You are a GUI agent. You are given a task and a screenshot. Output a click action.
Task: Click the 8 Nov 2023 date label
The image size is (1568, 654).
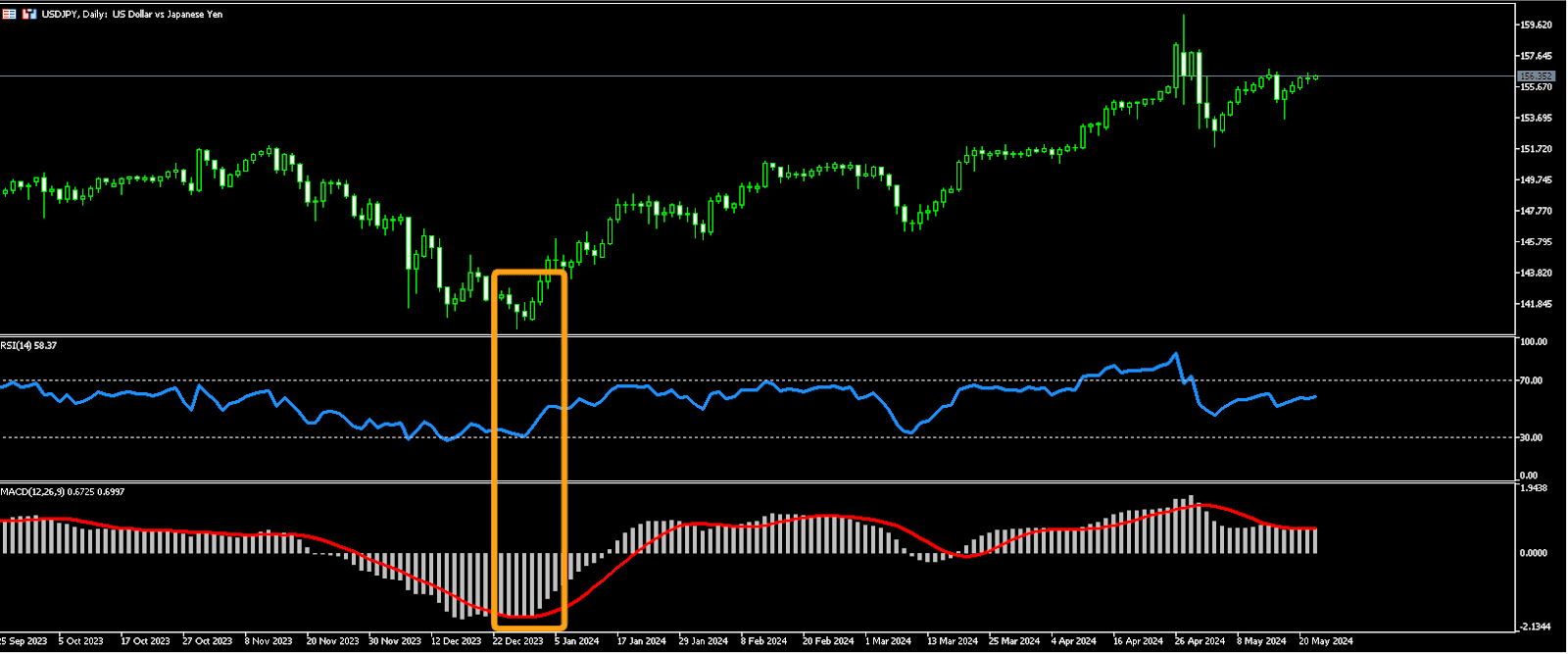pos(269,641)
